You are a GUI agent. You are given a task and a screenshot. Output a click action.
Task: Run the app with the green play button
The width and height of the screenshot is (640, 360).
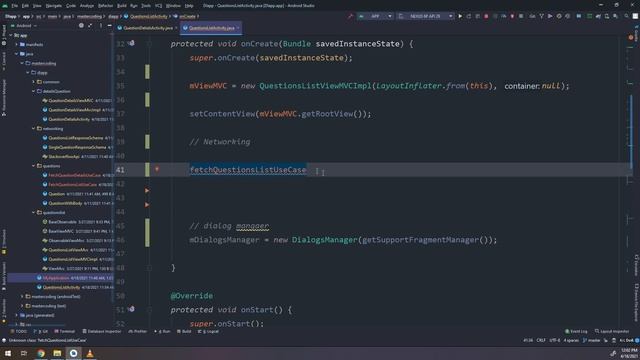460,16
